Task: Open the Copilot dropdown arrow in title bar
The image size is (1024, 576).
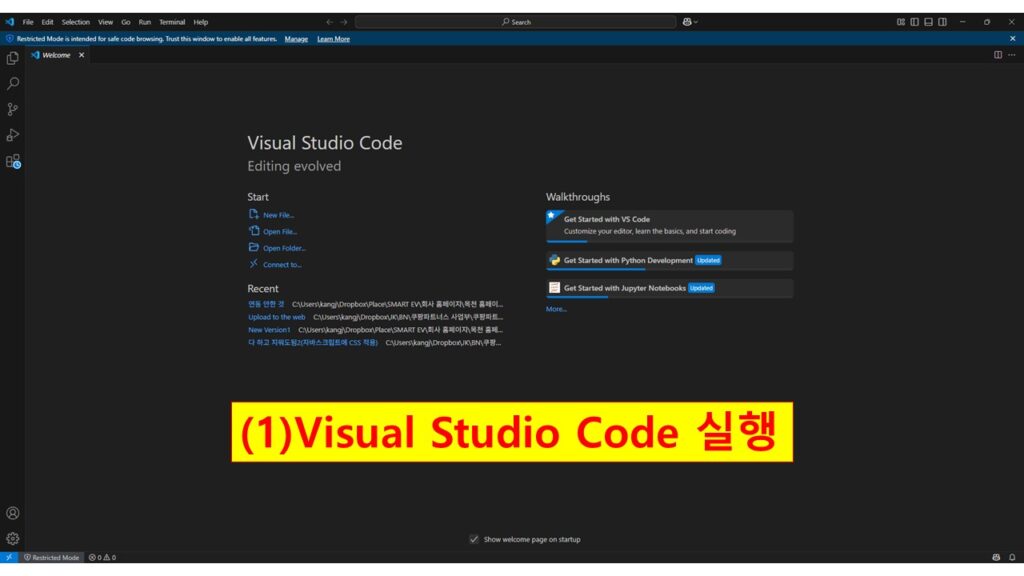Action: coord(696,22)
